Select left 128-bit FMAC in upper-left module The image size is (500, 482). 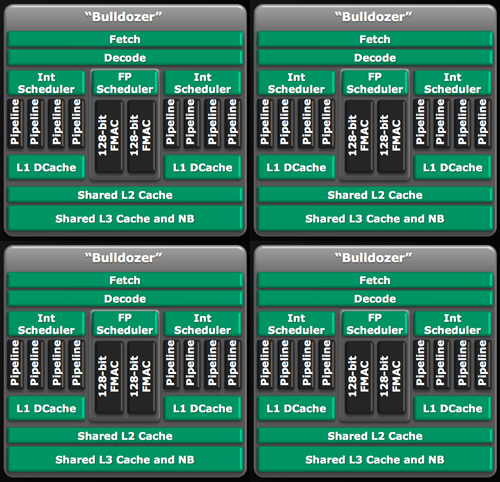coord(109,136)
